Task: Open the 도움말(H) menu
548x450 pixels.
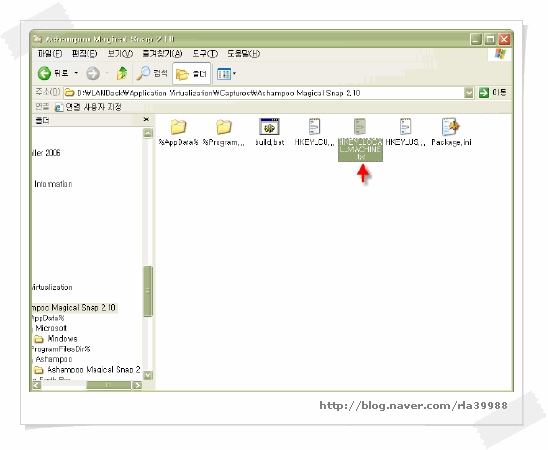Action: click(244, 54)
